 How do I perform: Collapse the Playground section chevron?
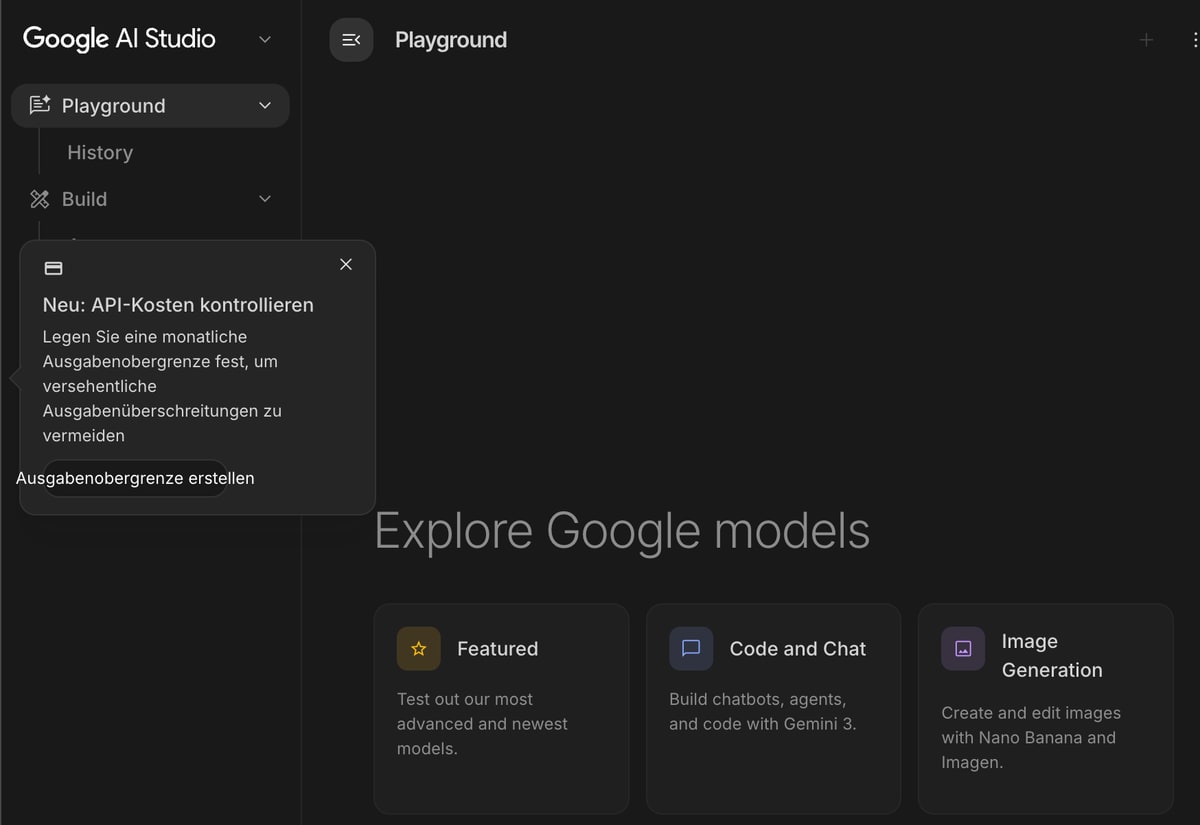point(264,105)
